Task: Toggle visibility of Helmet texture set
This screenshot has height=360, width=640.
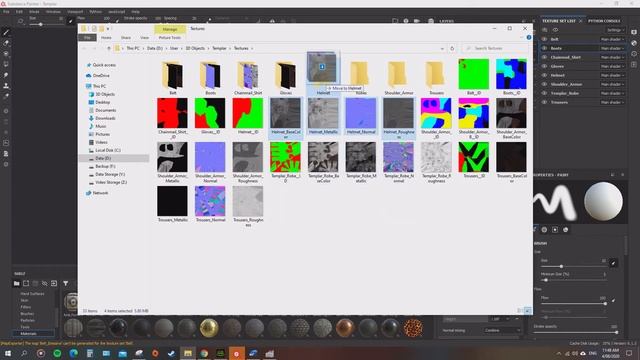Action: click(x=544, y=75)
